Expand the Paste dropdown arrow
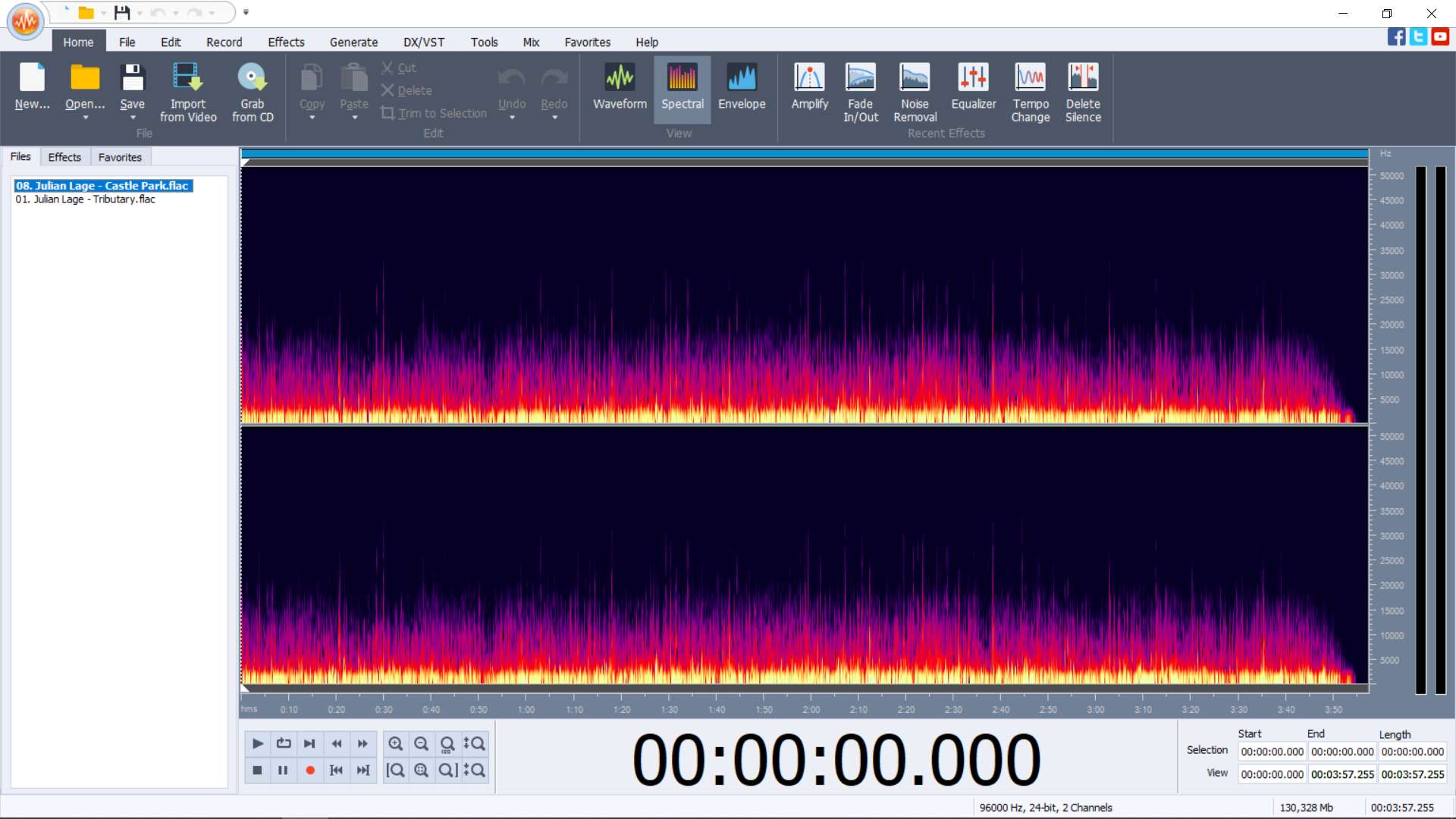The height and width of the screenshot is (819, 1456). pos(354,118)
